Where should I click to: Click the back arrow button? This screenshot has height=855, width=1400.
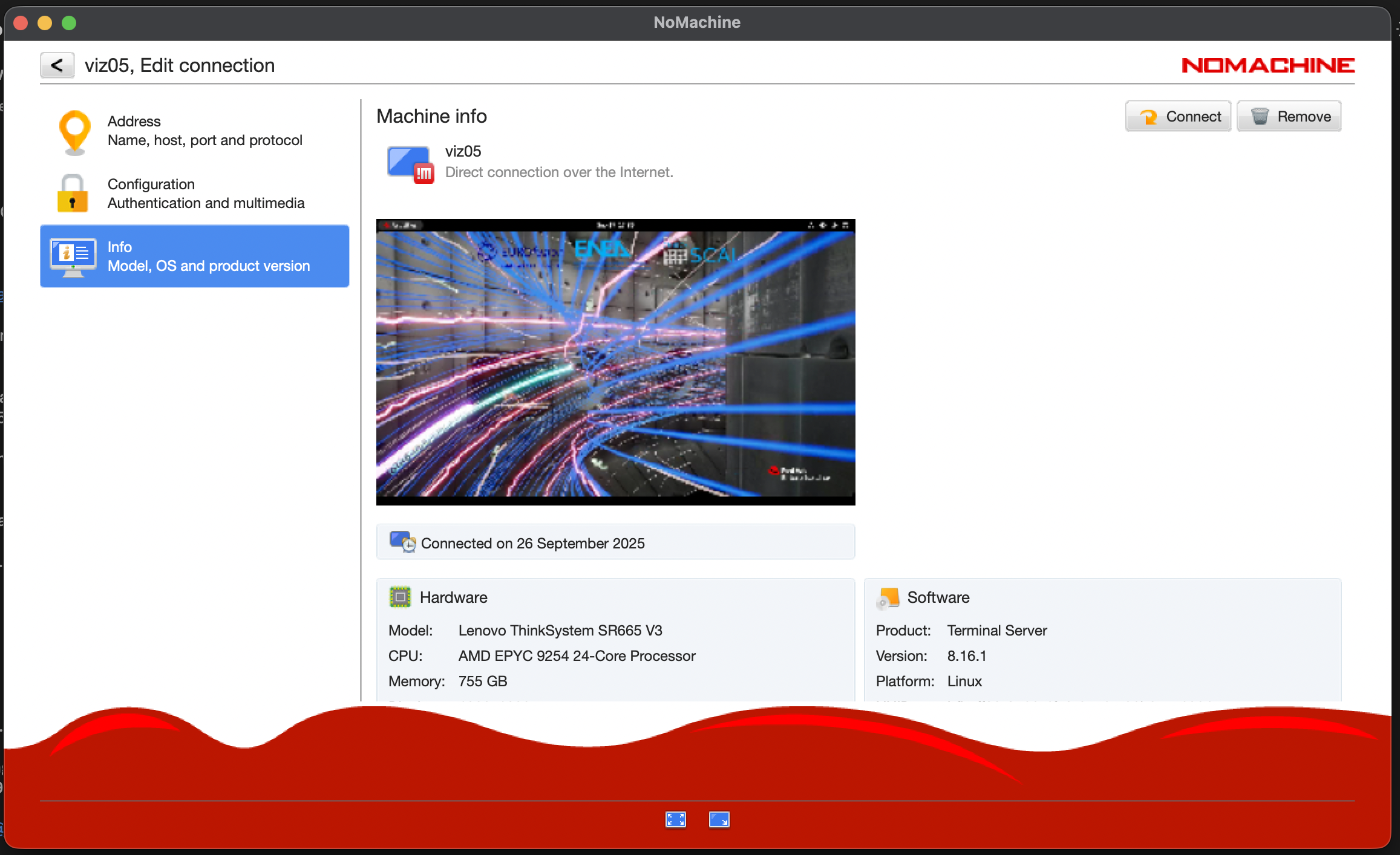pos(57,65)
